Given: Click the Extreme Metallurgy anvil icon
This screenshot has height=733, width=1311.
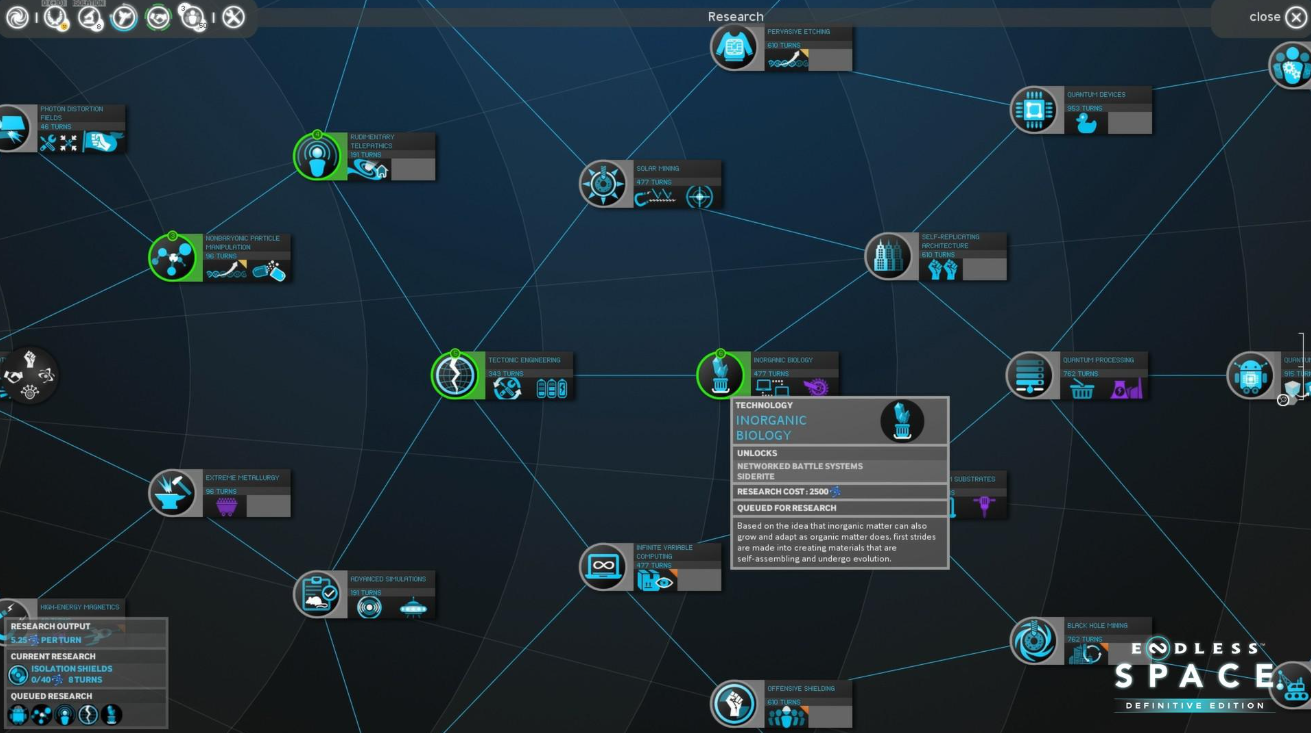Looking at the screenshot, I should pos(172,492).
